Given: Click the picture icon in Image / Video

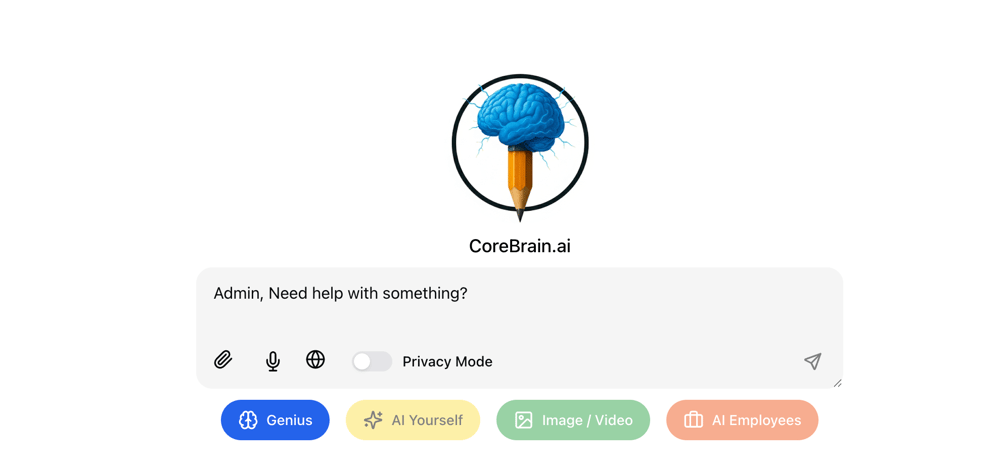Looking at the screenshot, I should (x=524, y=420).
